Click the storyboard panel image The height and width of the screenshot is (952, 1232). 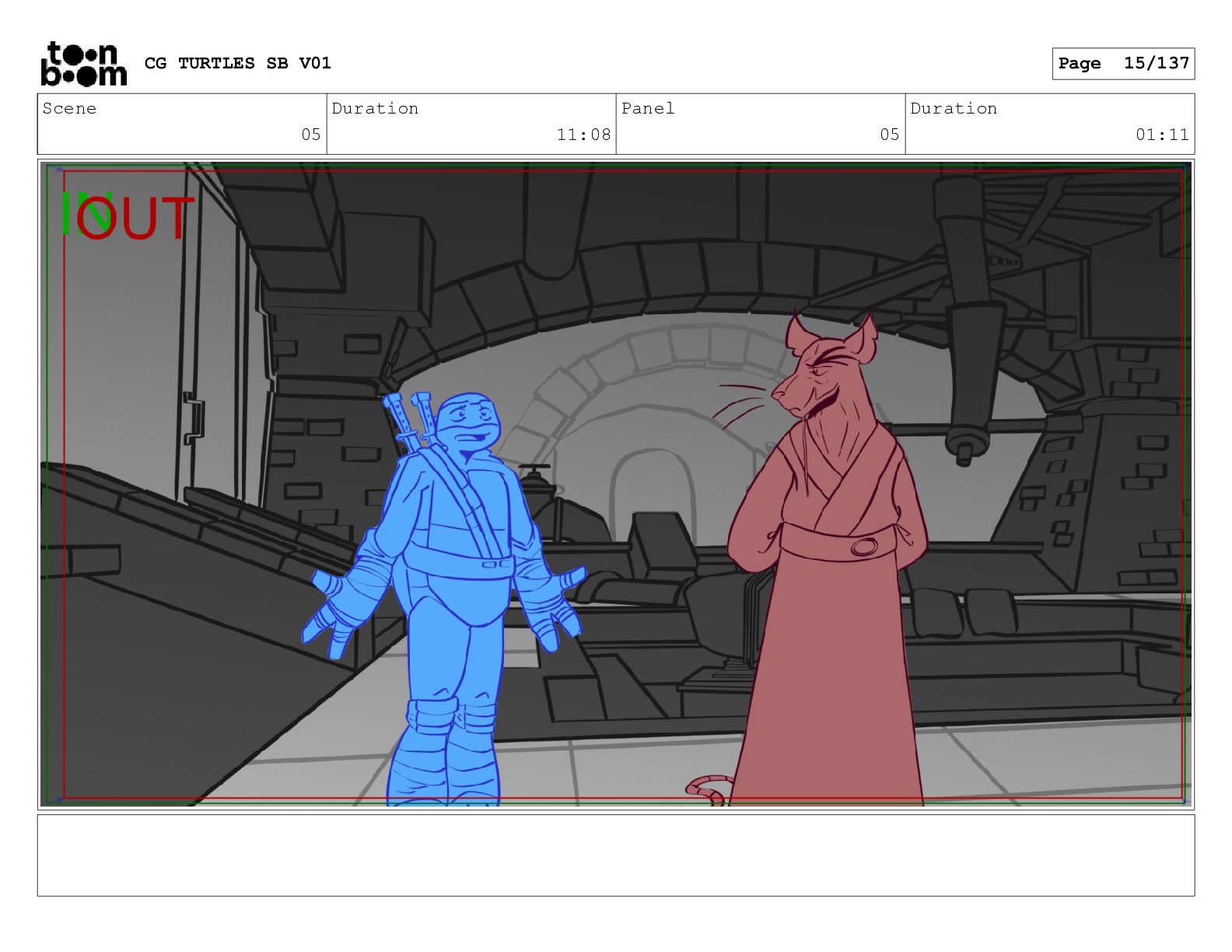[616, 485]
